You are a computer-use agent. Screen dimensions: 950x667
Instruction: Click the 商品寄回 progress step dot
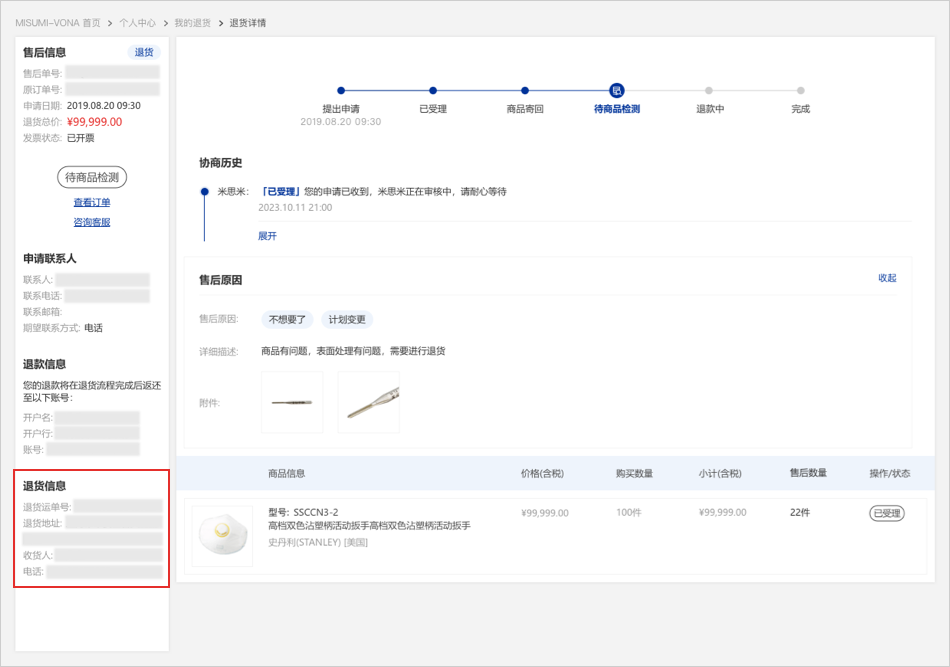[x=525, y=91]
